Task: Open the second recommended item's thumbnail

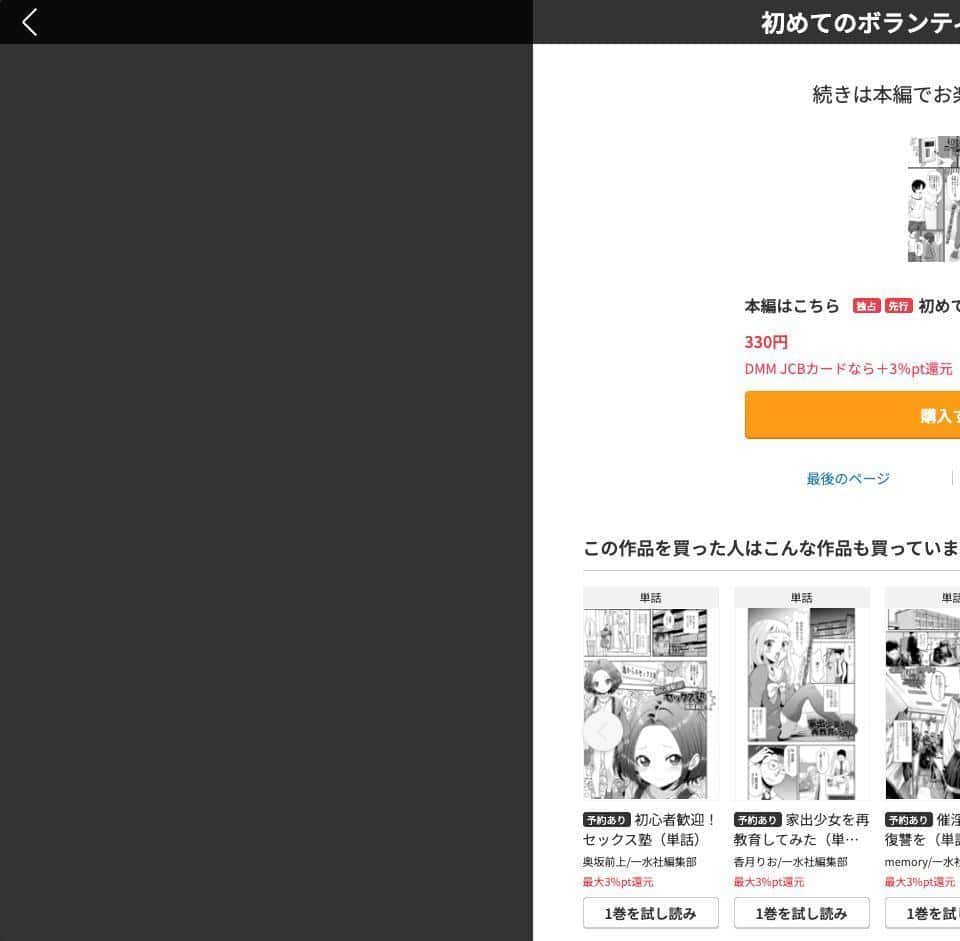Action: click(801, 703)
